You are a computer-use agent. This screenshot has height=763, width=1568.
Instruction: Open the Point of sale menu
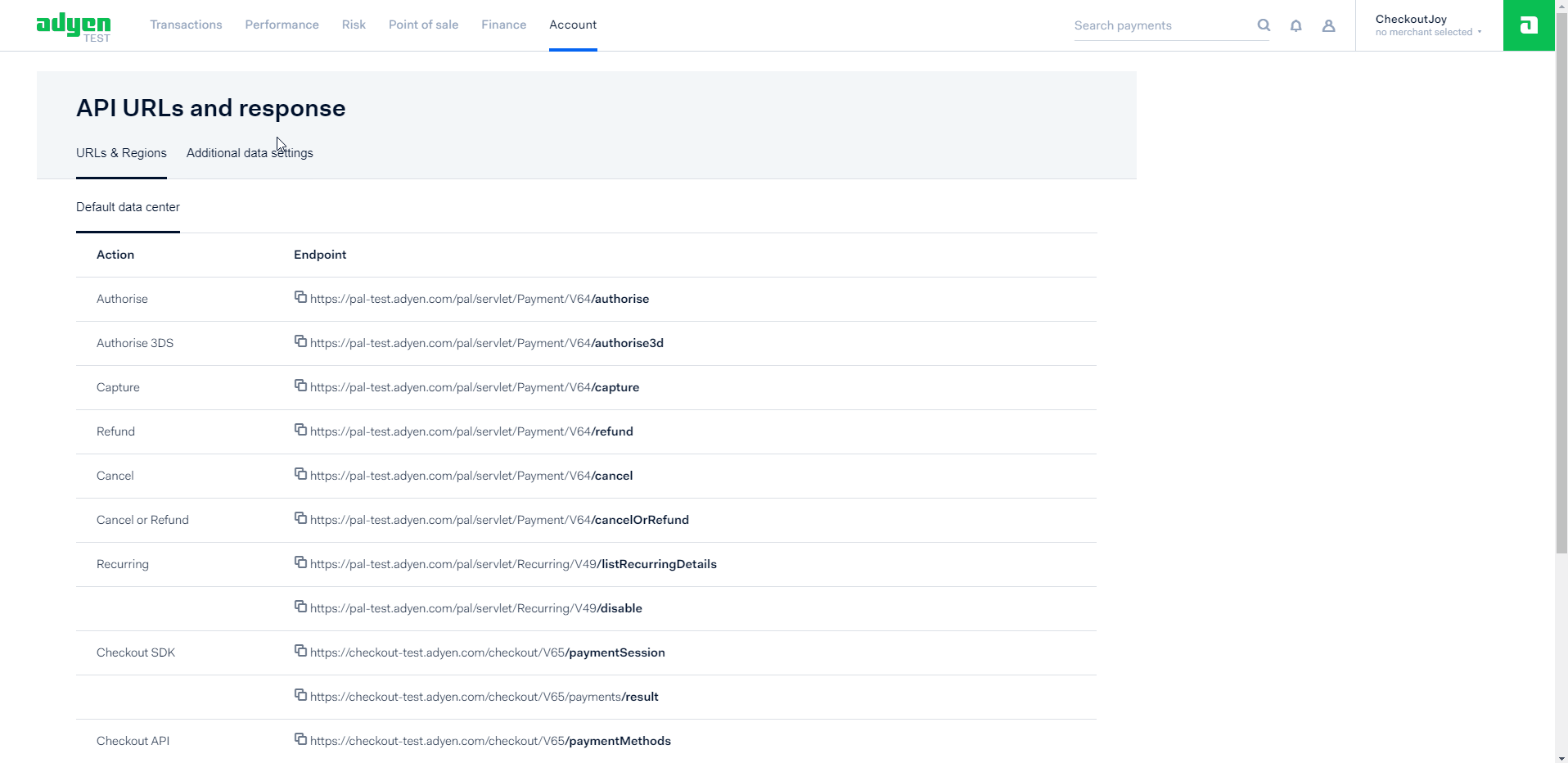click(x=423, y=25)
